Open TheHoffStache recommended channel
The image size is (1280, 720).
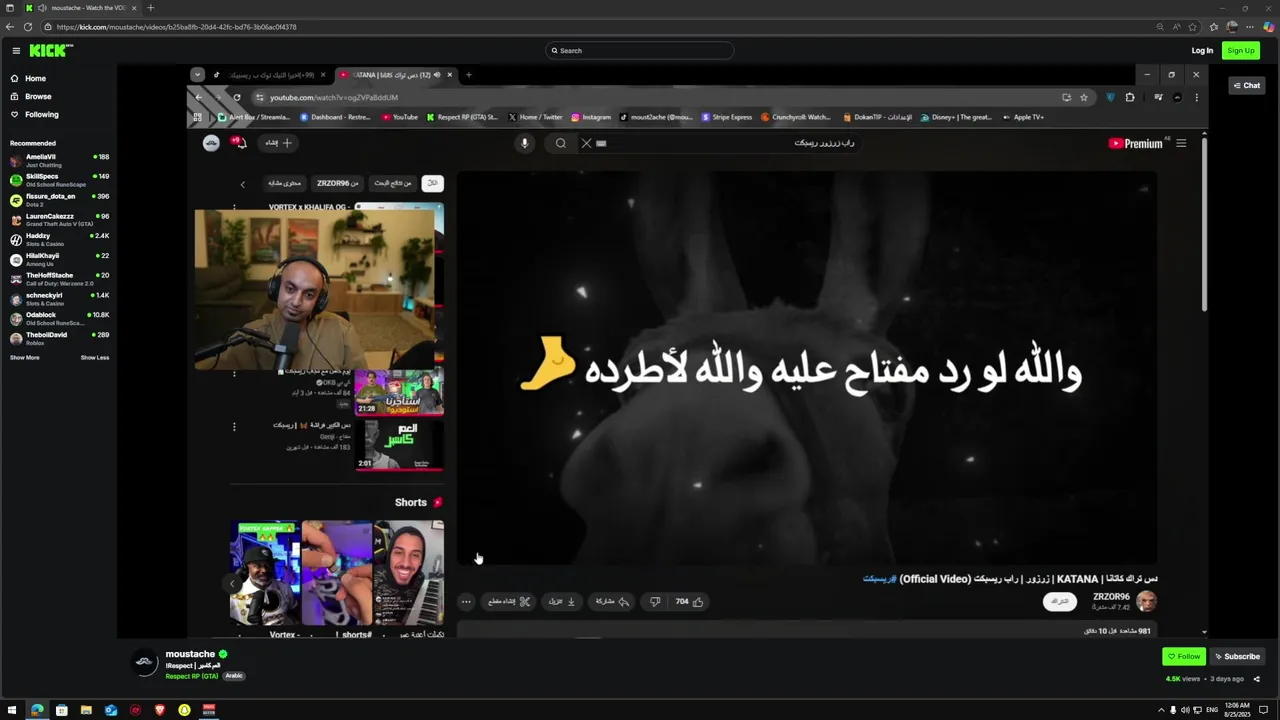click(59, 279)
